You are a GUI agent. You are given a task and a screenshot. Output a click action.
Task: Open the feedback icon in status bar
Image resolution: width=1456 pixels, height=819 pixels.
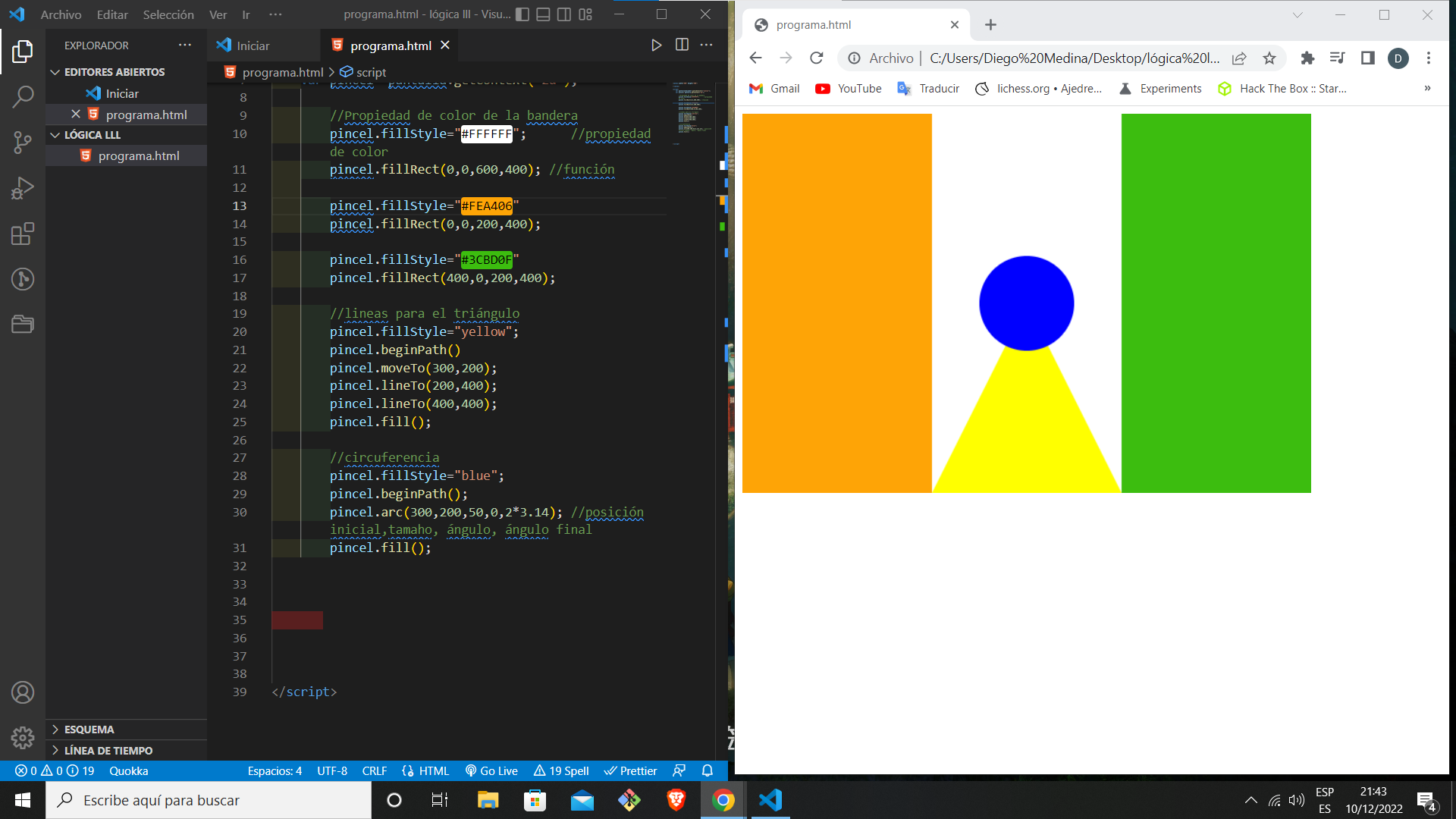pyautogui.click(x=679, y=771)
